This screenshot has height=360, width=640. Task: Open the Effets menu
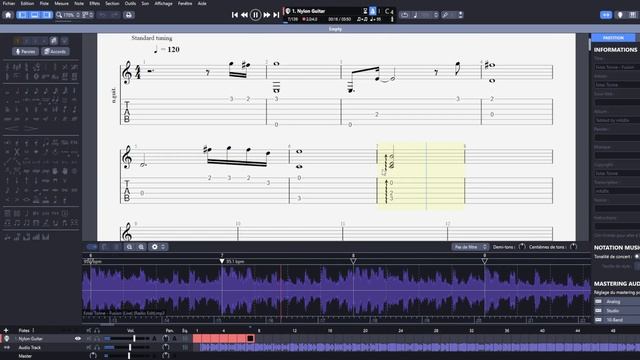click(95, 3)
